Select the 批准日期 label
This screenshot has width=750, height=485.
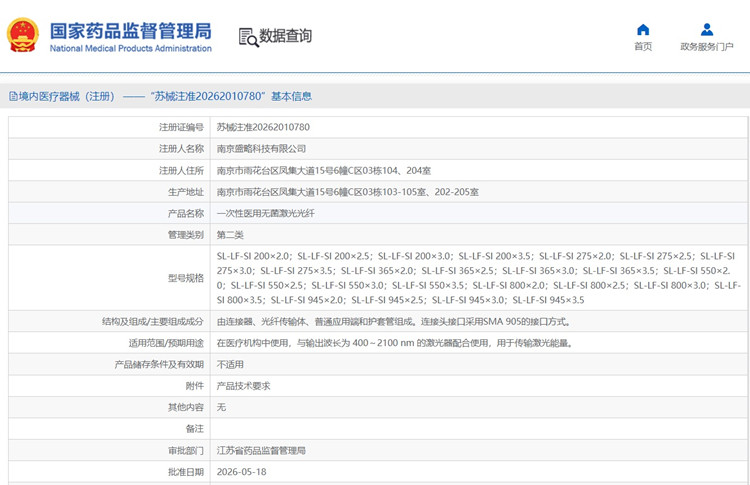click(186, 472)
